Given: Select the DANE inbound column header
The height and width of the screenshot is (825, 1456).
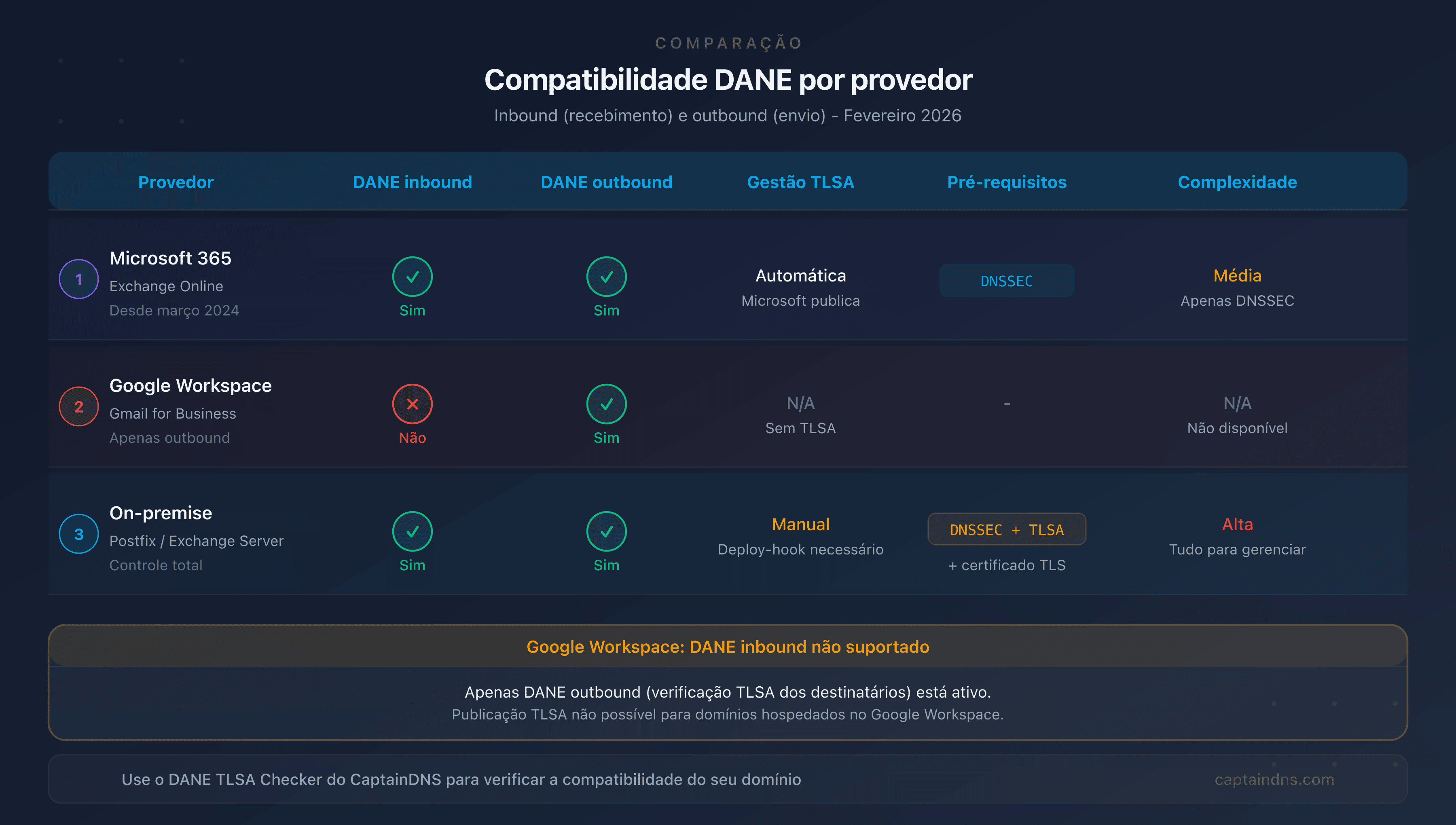Looking at the screenshot, I should click(413, 182).
